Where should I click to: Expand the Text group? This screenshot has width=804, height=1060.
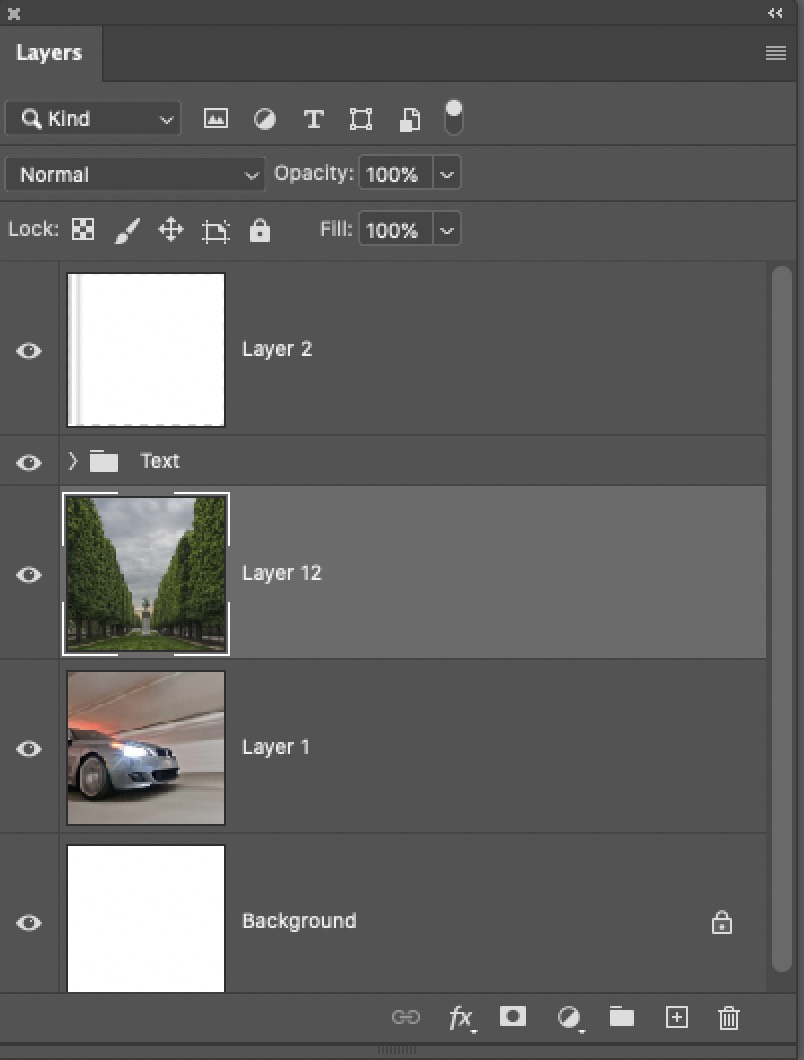coord(71,462)
